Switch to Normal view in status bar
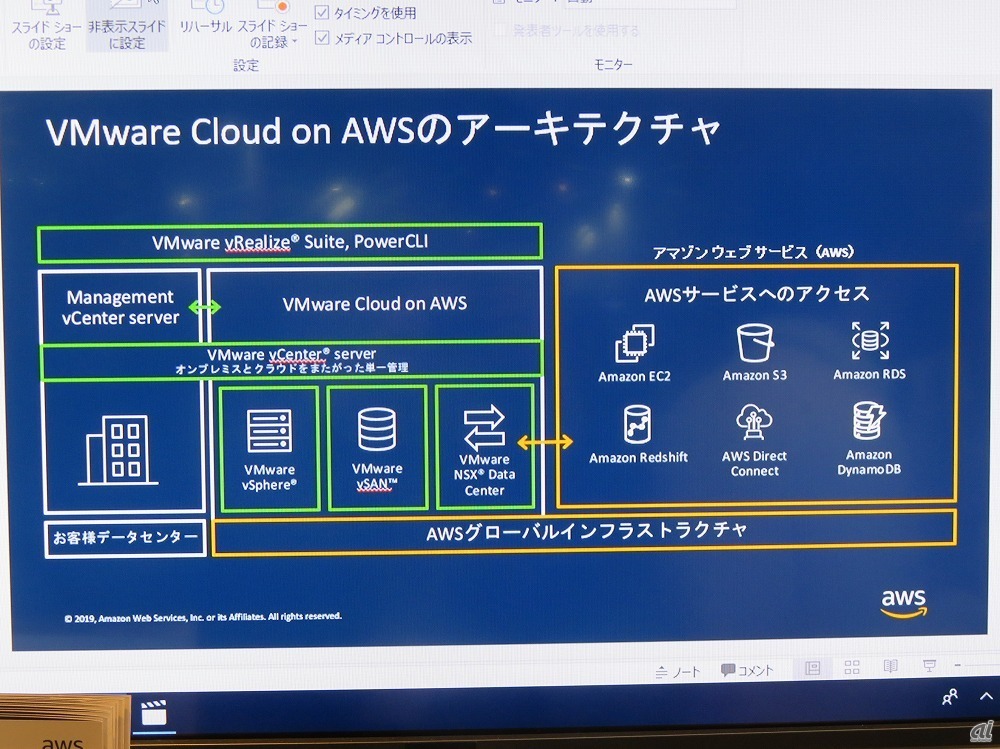The image size is (1000, 749). pos(812,668)
